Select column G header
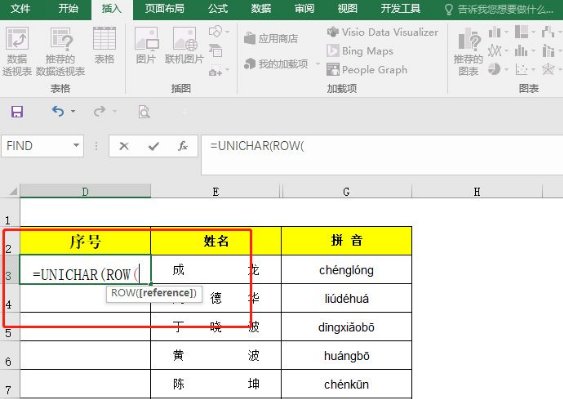 pyautogui.click(x=346, y=191)
